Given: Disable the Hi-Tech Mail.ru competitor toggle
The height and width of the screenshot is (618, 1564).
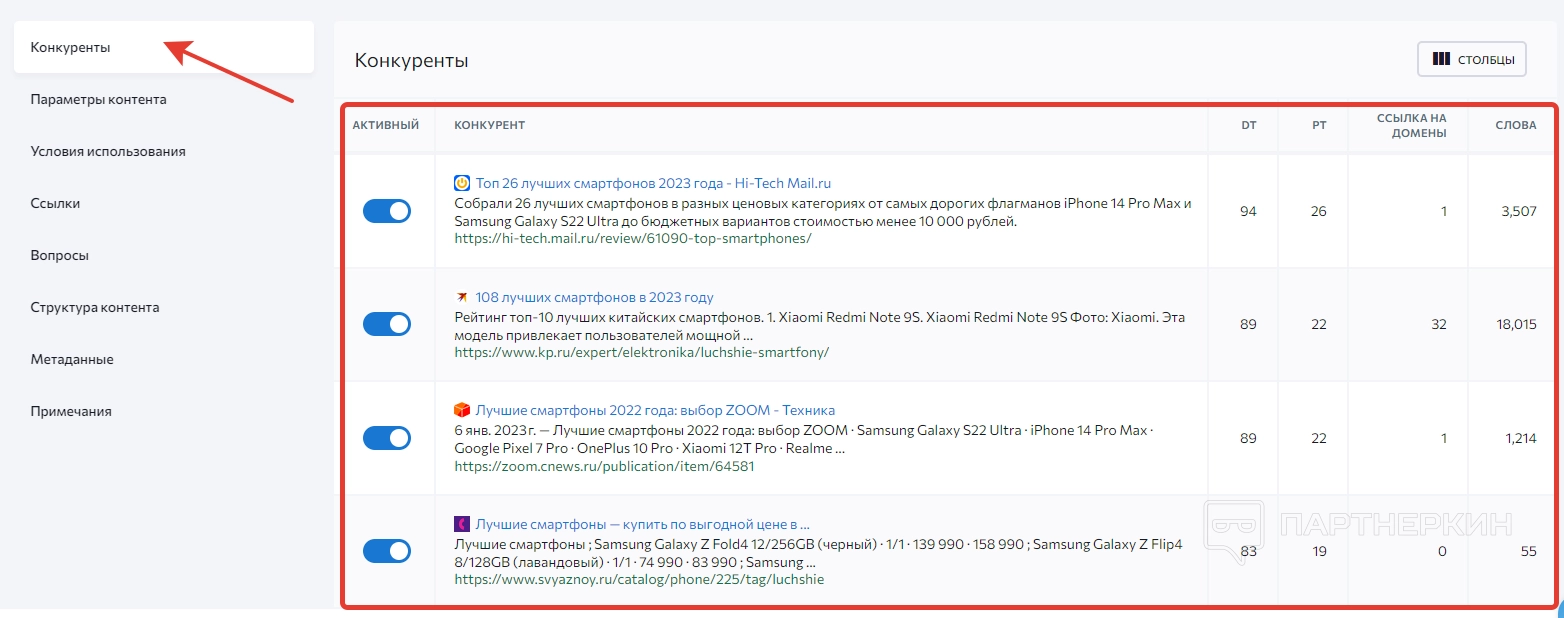Looking at the screenshot, I should pyautogui.click(x=387, y=211).
